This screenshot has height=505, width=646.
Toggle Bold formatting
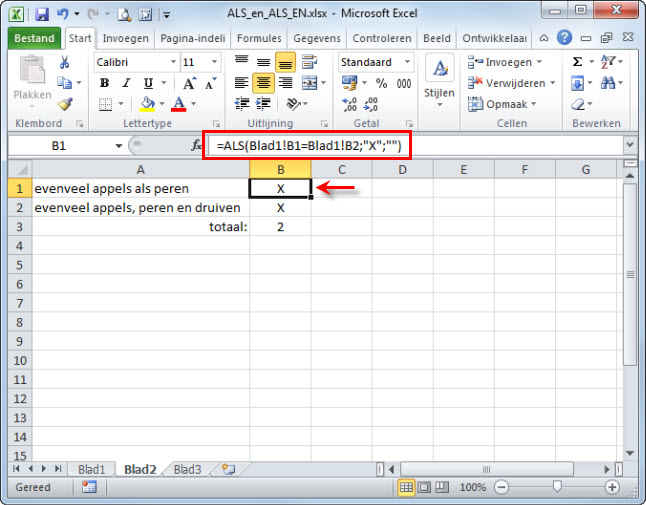pos(105,83)
